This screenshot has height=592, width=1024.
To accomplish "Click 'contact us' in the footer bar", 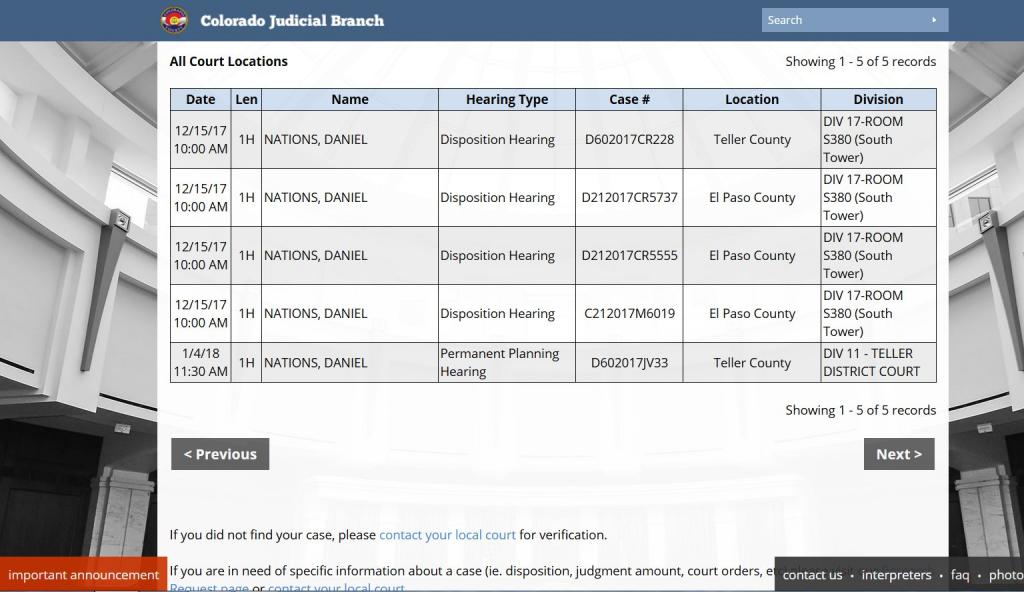I will click(x=812, y=575).
